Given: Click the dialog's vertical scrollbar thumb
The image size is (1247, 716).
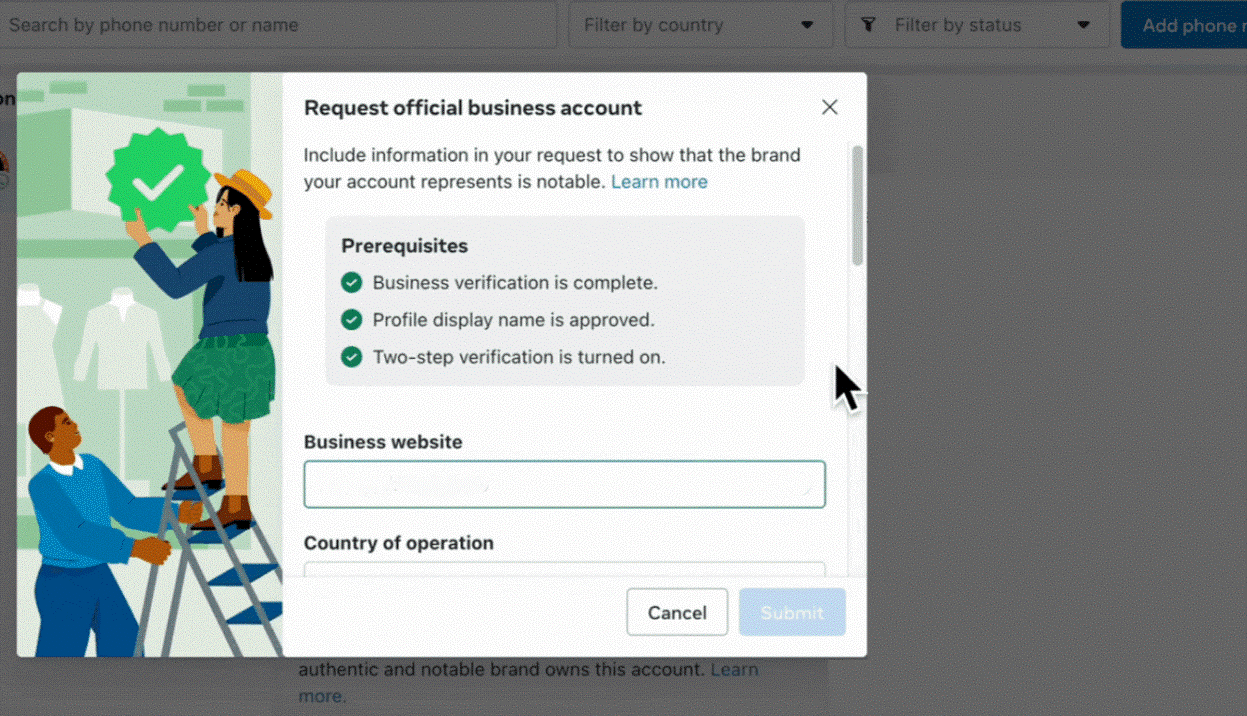Looking at the screenshot, I should [x=857, y=205].
